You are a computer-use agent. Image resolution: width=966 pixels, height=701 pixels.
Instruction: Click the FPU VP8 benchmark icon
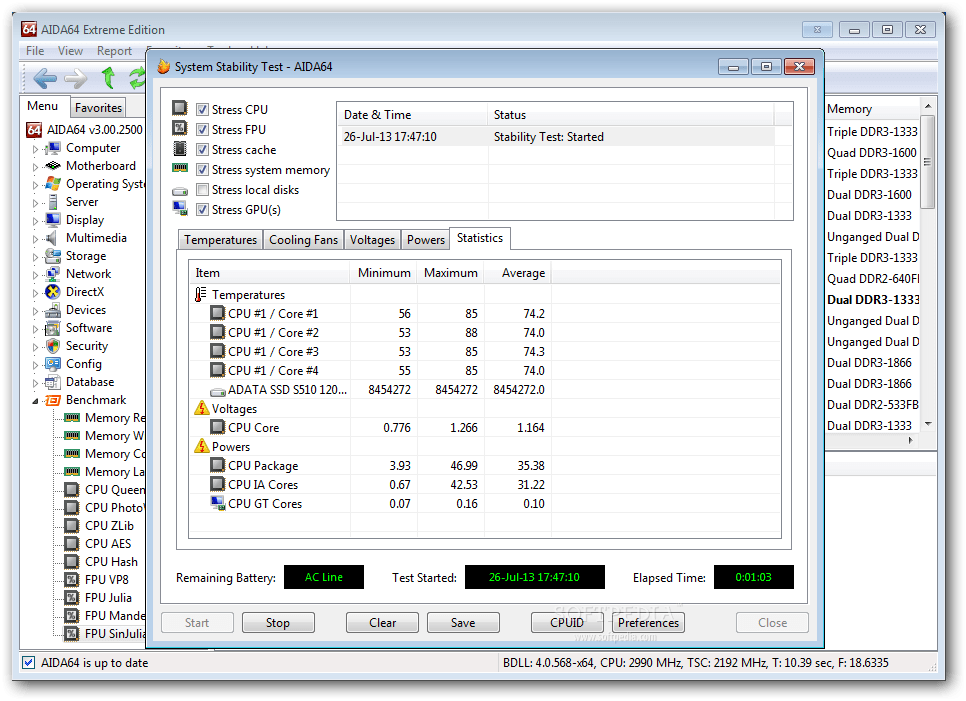[x=72, y=580]
